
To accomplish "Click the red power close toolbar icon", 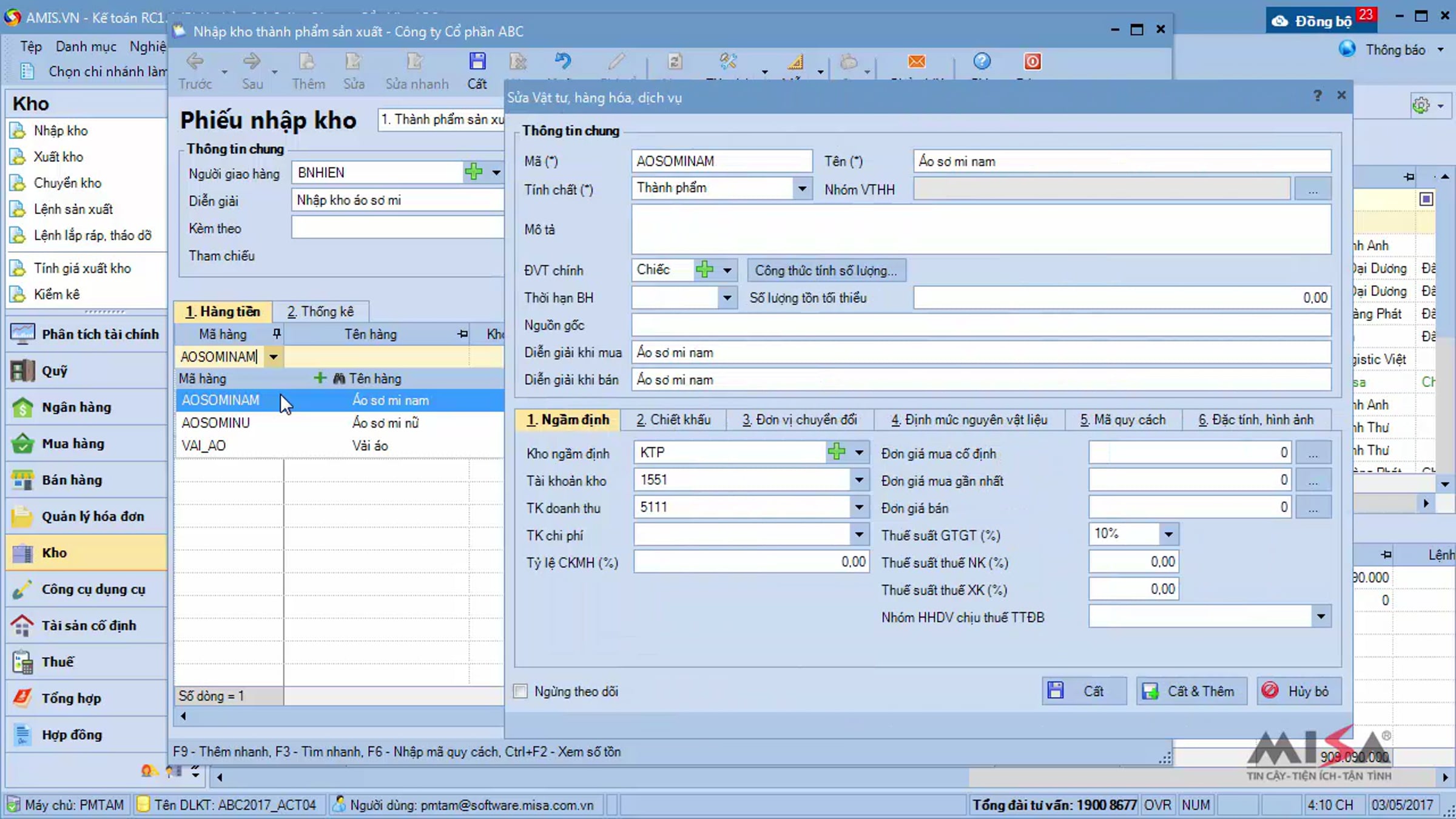I will click(1033, 61).
